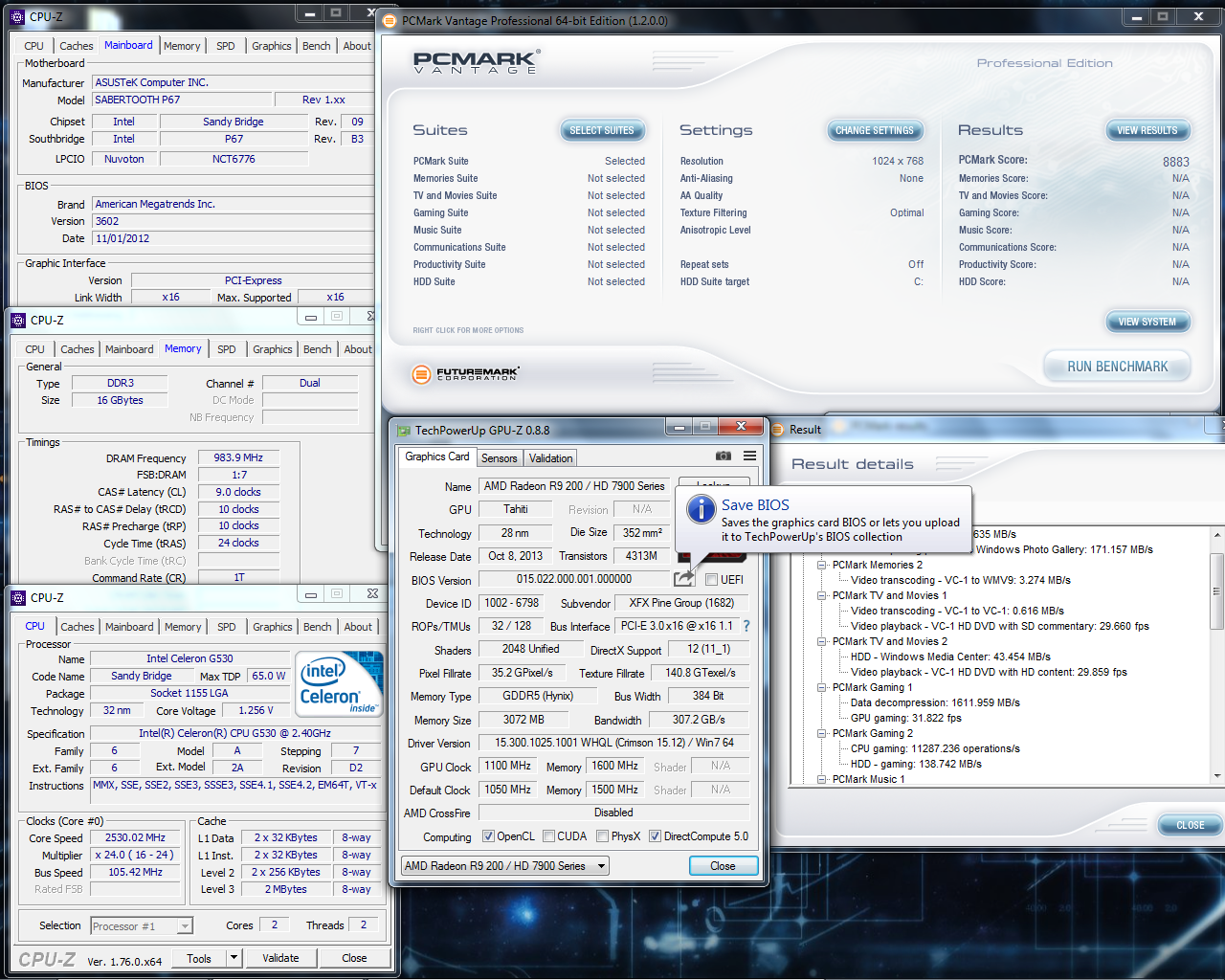1225x980 pixels.
Task: Click the app icon of the CPU-Z window showing Memory timings
Action: click(x=18, y=320)
